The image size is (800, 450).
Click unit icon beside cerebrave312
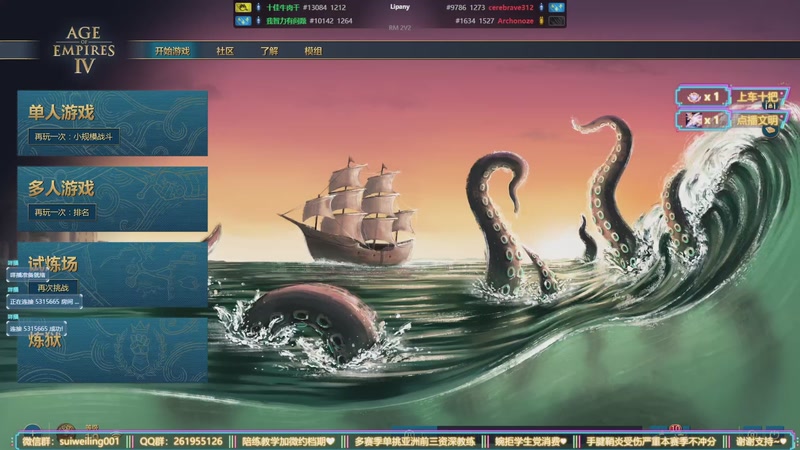pyautogui.click(x=541, y=7)
